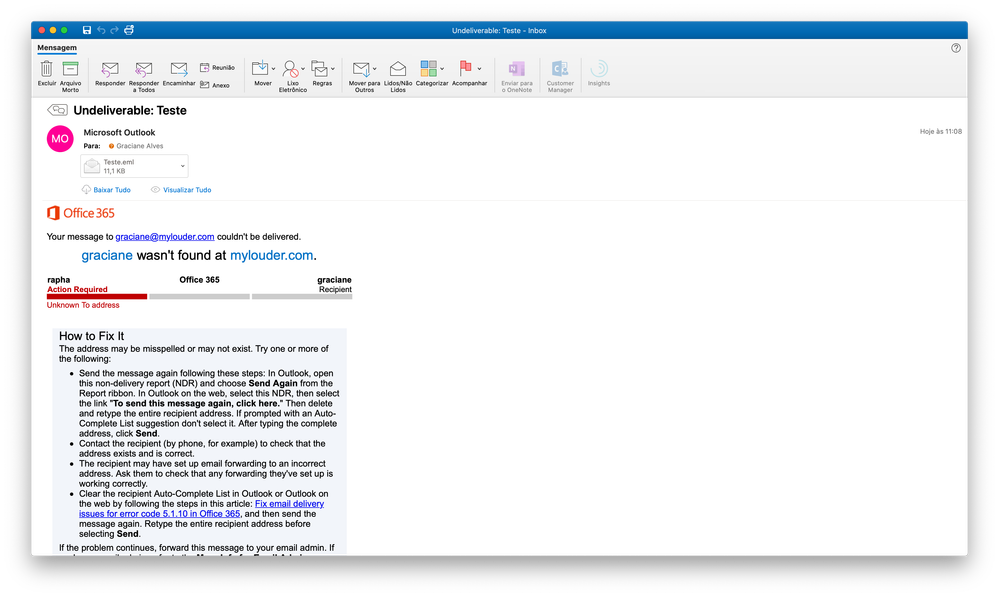Click the red Action Required progress bar
This screenshot has width=999, height=597.
click(x=97, y=296)
